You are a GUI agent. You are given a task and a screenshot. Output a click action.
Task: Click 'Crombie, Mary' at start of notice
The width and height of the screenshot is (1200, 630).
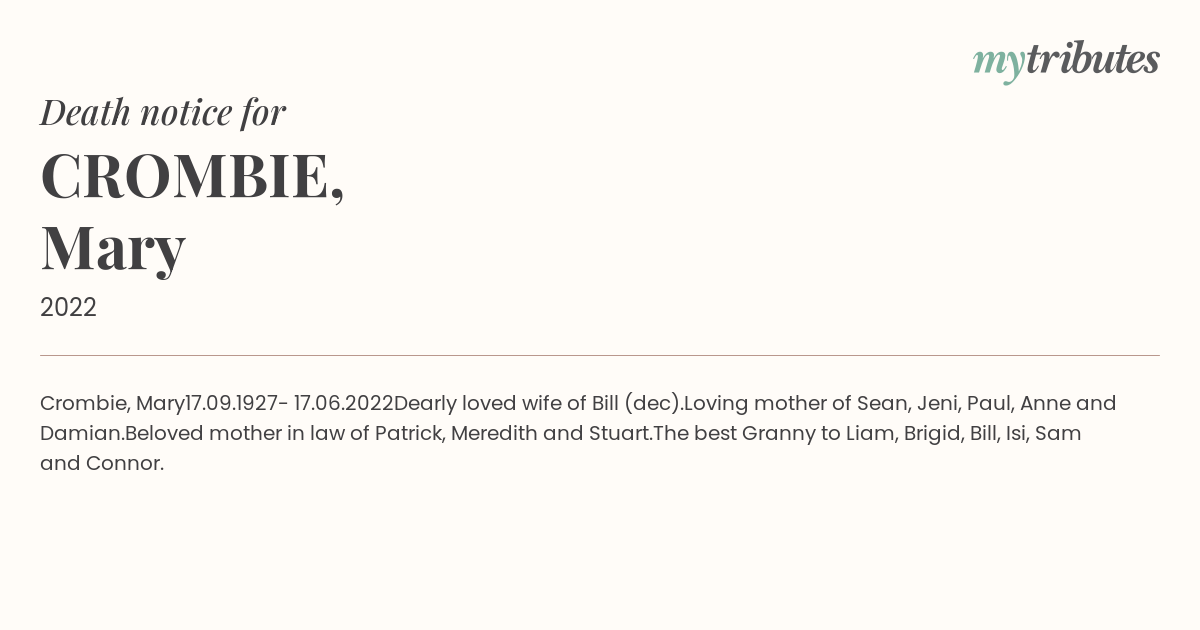[113, 403]
